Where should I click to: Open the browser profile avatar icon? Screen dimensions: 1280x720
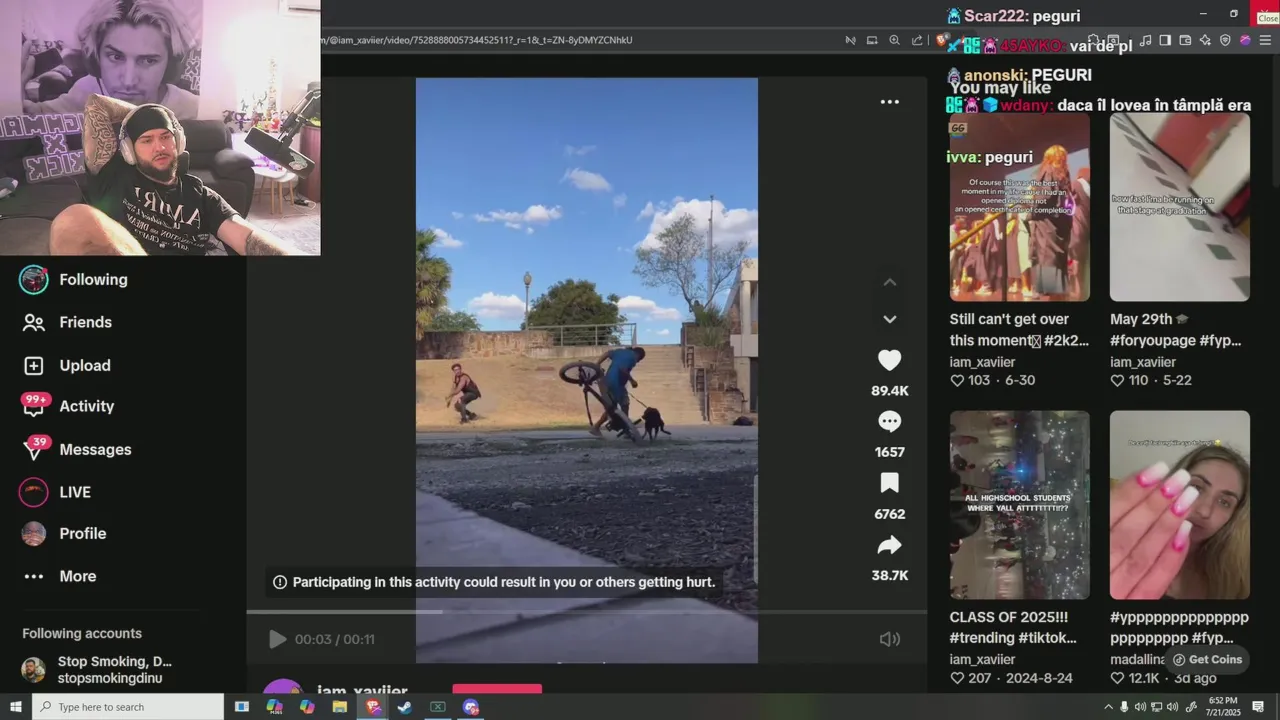click(1245, 40)
